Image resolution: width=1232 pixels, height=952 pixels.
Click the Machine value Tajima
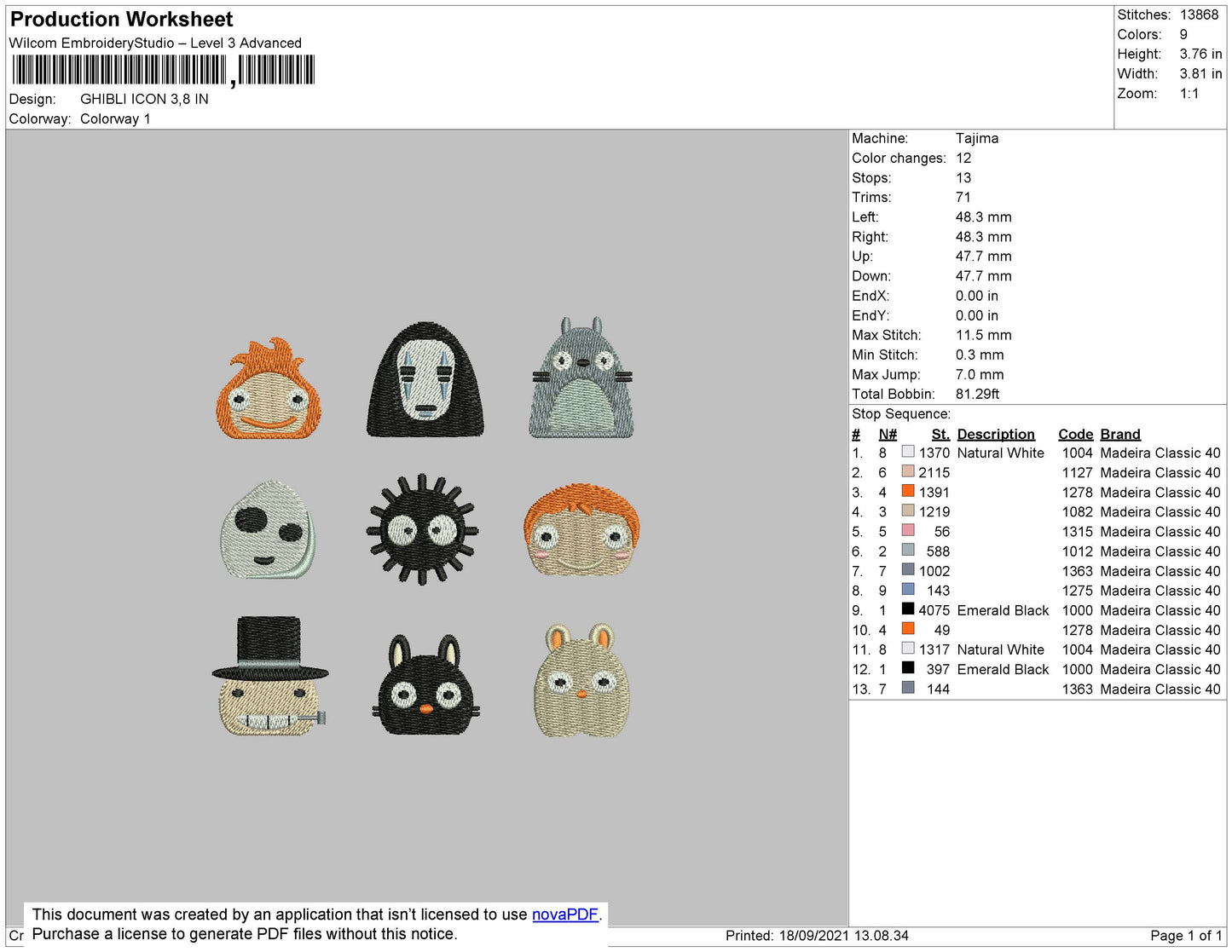[x=977, y=138]
